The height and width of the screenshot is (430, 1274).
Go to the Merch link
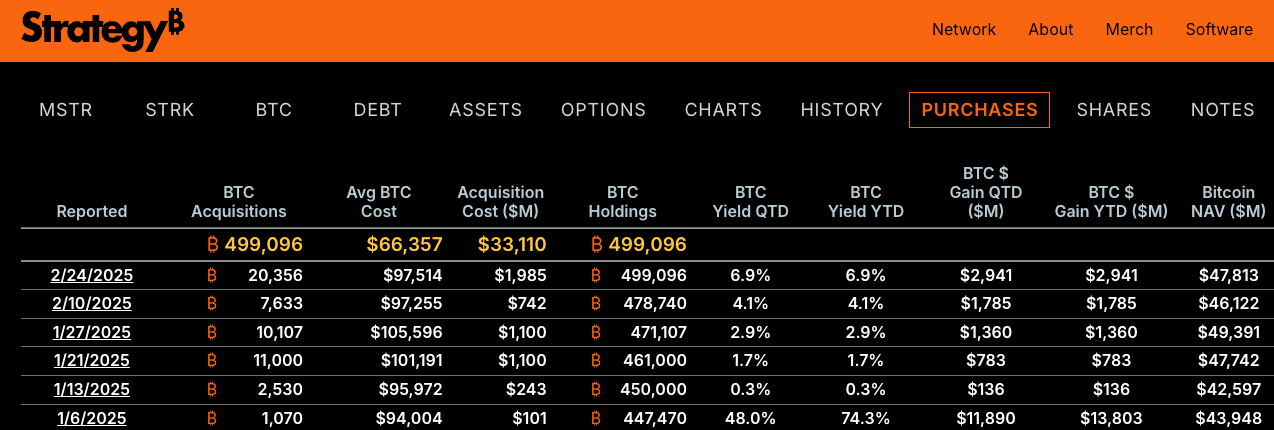pos(1129,29)
